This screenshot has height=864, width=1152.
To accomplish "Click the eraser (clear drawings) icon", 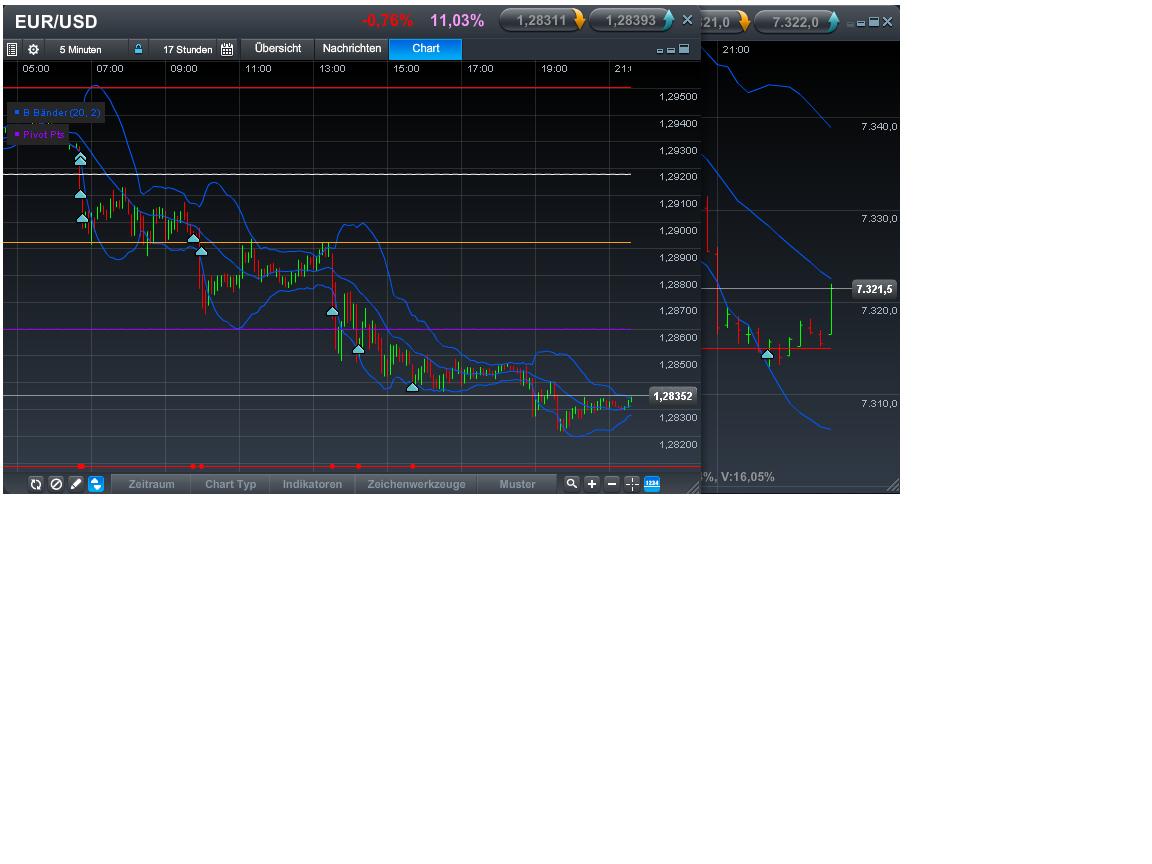I will pyautogui.click(x=56, y=484).
